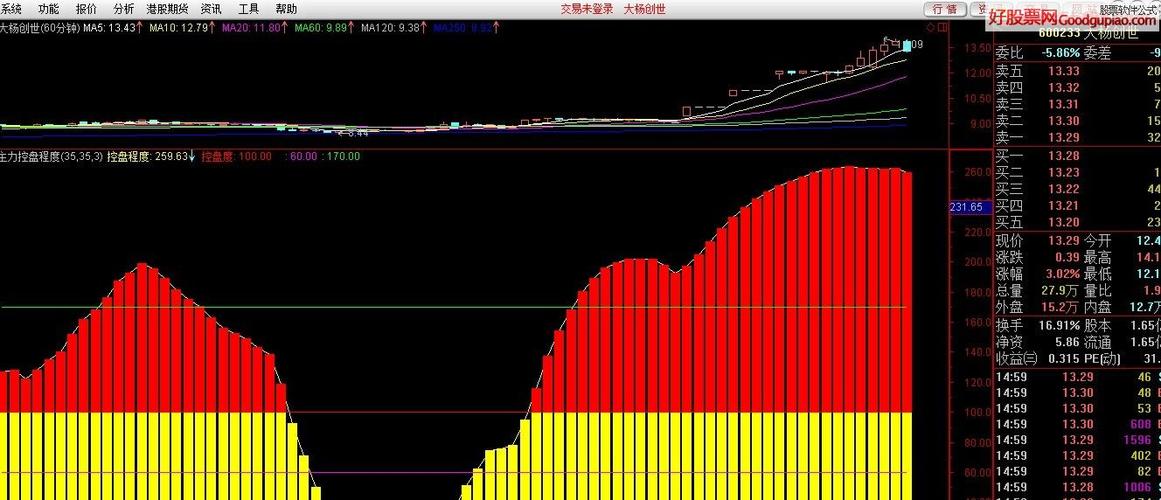Click the 委比 -5.86% row
This screenshot has height=500, width=1161.
(x=1077, y=53)
